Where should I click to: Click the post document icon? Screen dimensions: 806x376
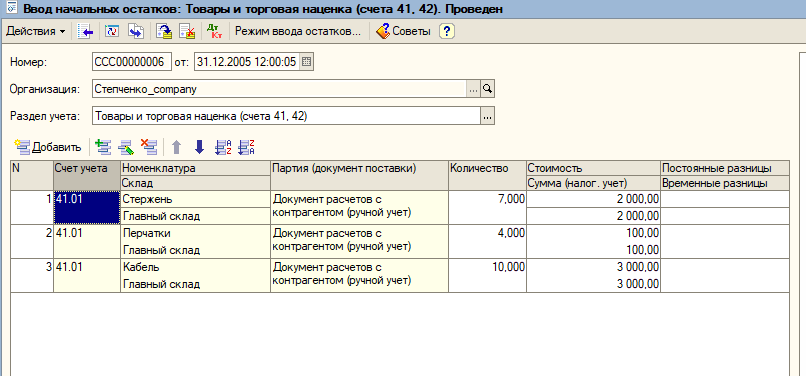(164, 31)
